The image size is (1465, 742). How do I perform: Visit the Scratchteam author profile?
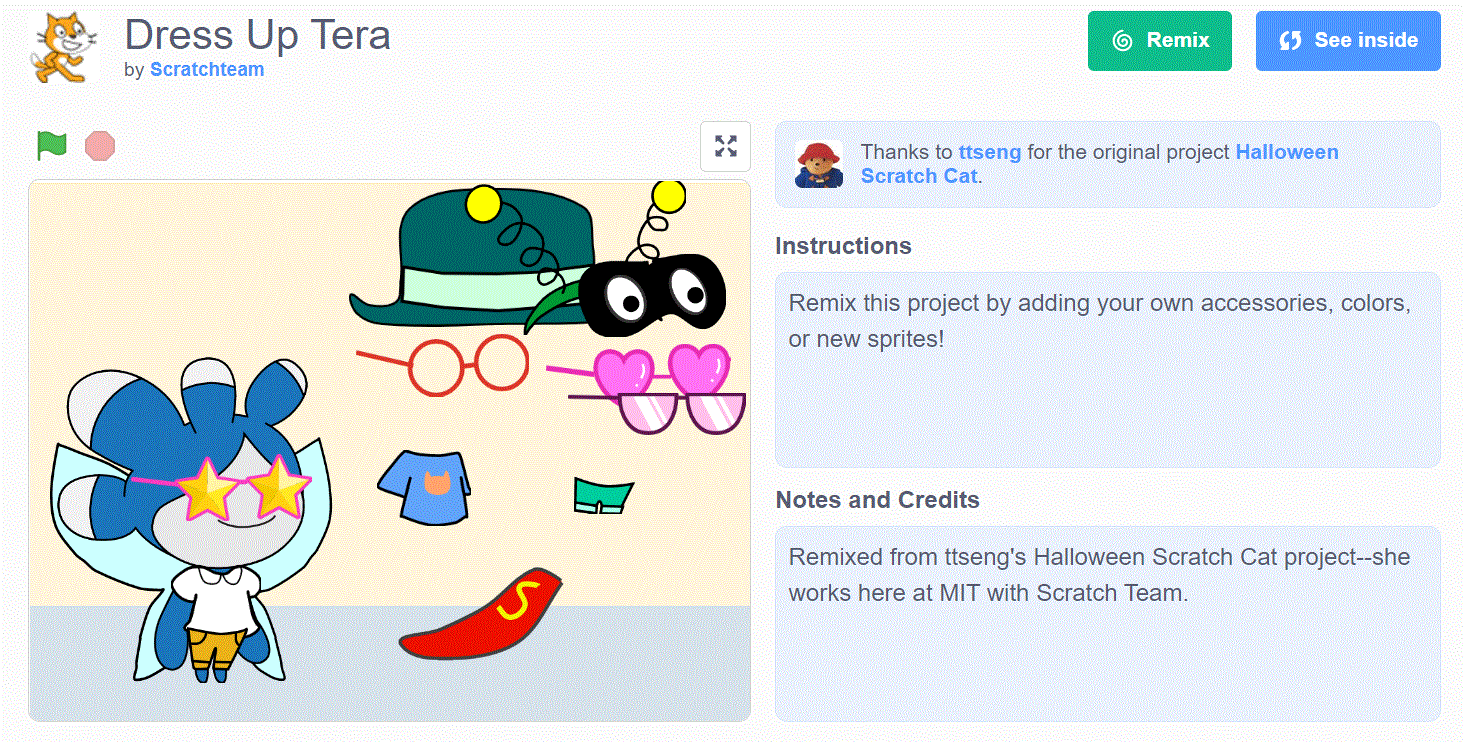[207, 70]
